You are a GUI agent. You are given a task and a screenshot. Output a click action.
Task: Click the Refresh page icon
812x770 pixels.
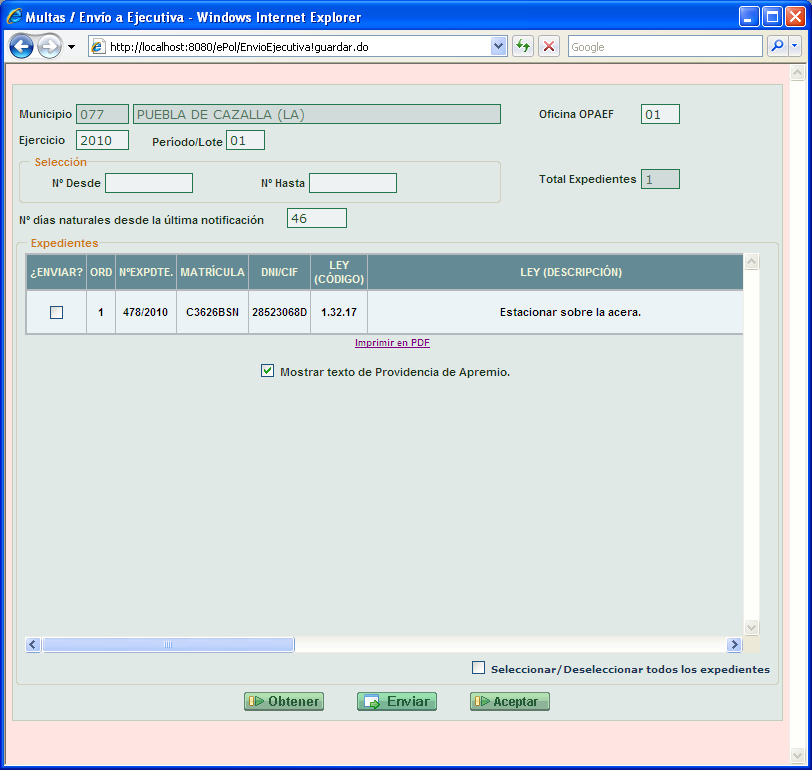[x=523, y=47]
